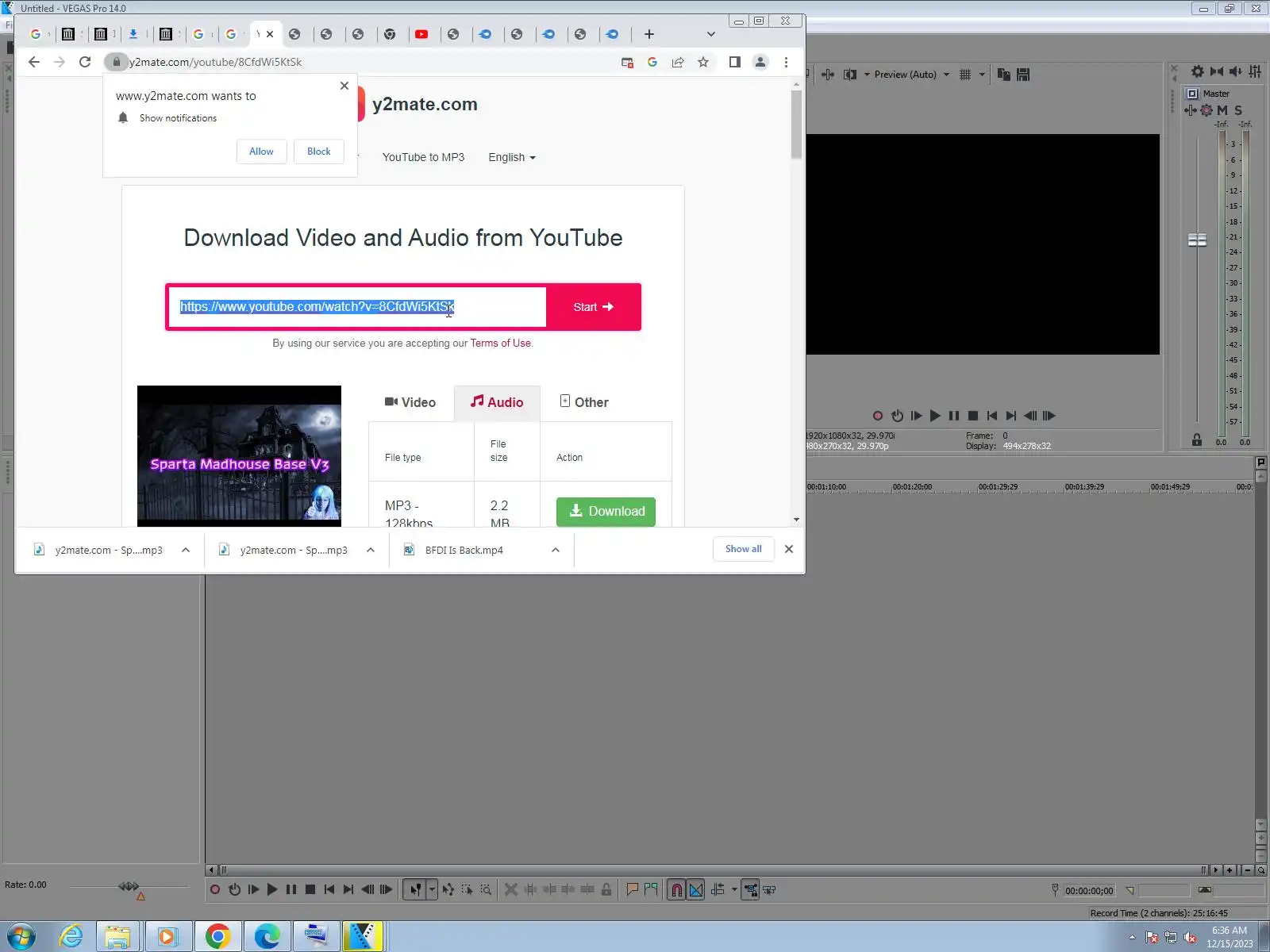Select the Selection Edit tool
Screen dimensions: 1270x952
(x=467, y=890)
